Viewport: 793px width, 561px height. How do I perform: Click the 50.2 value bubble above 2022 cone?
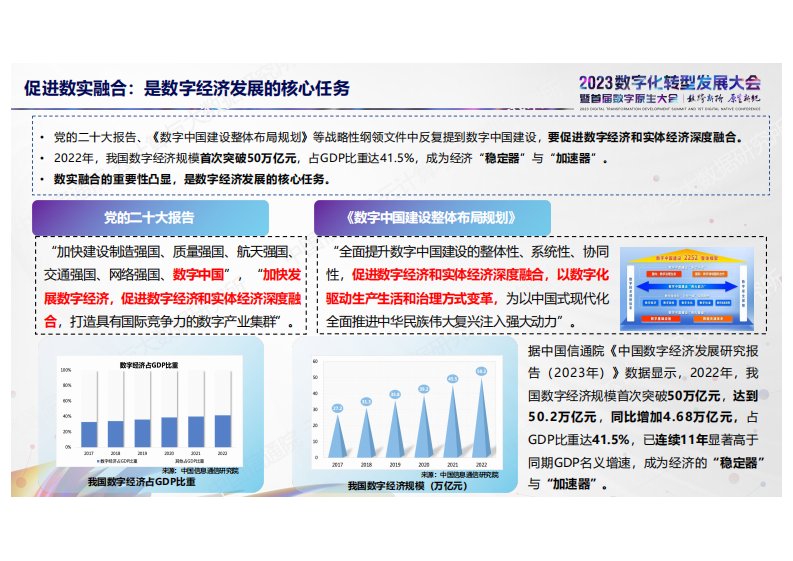tap(481, 371)
